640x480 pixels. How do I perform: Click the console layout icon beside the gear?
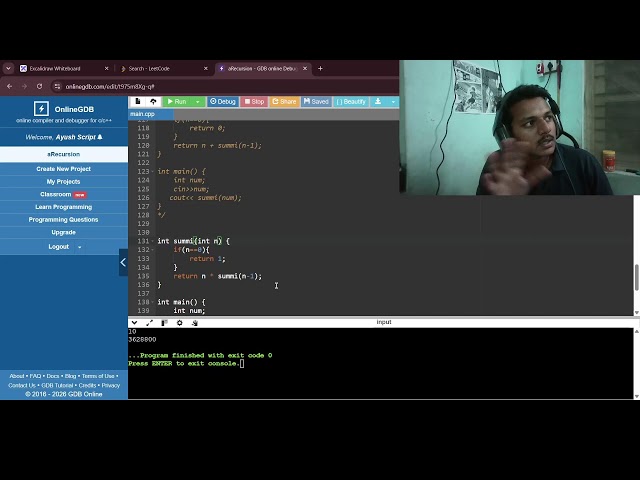164,322
